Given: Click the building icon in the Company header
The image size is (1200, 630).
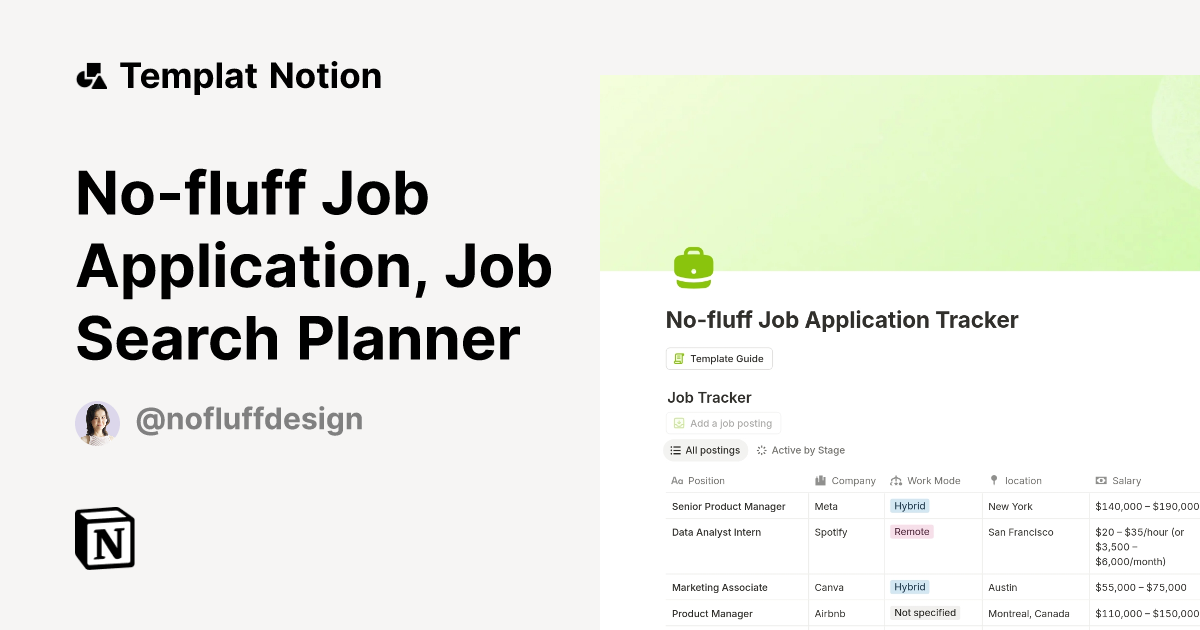Looking at the screenshot, I should coord(818,480).
